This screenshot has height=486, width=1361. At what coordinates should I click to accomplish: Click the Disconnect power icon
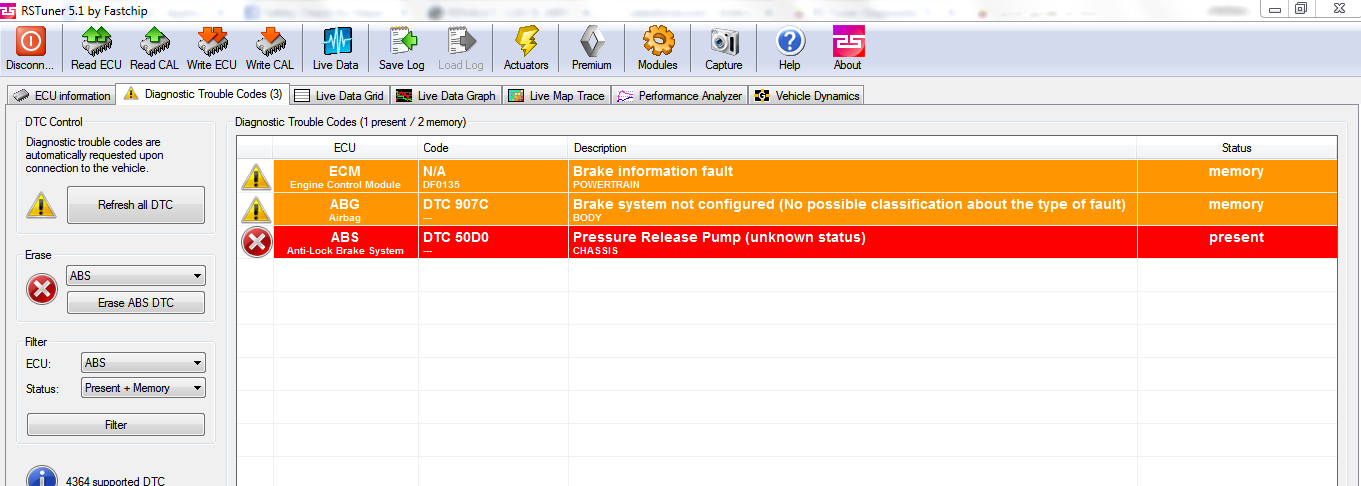pyautogui.click(x=30, y=41)
